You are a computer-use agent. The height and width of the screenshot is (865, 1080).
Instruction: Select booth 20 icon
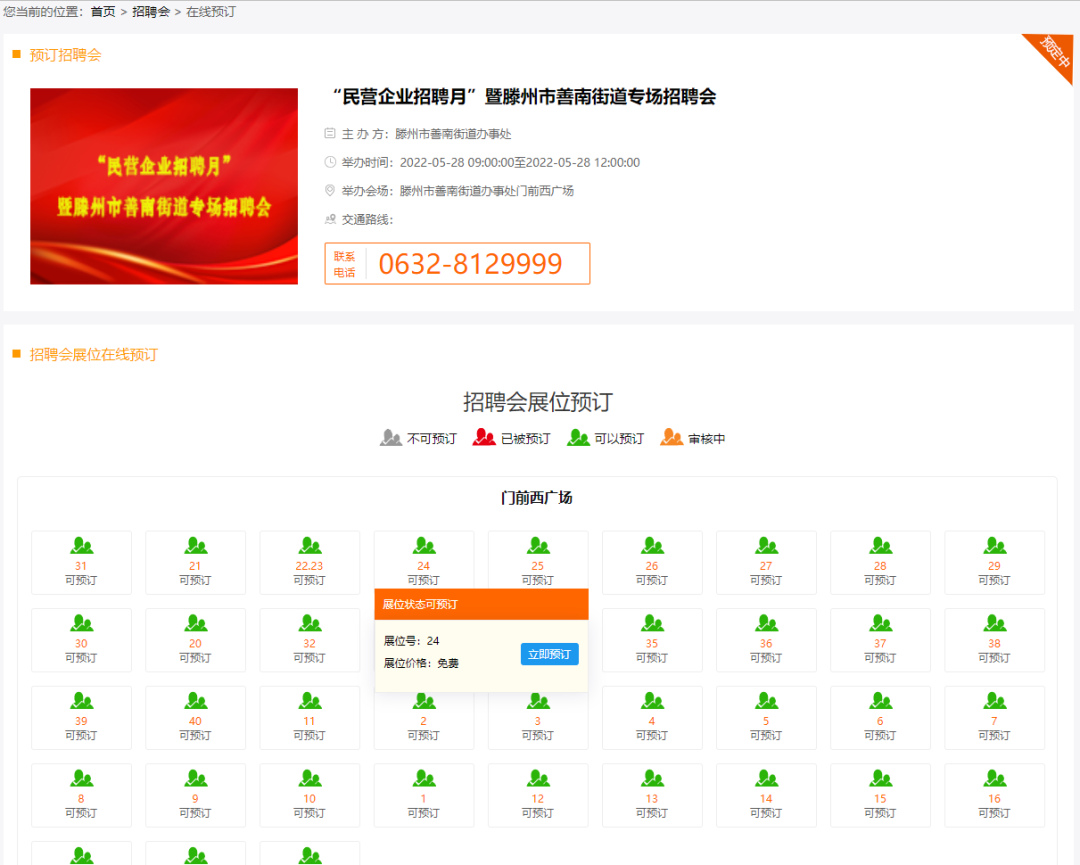196,623
